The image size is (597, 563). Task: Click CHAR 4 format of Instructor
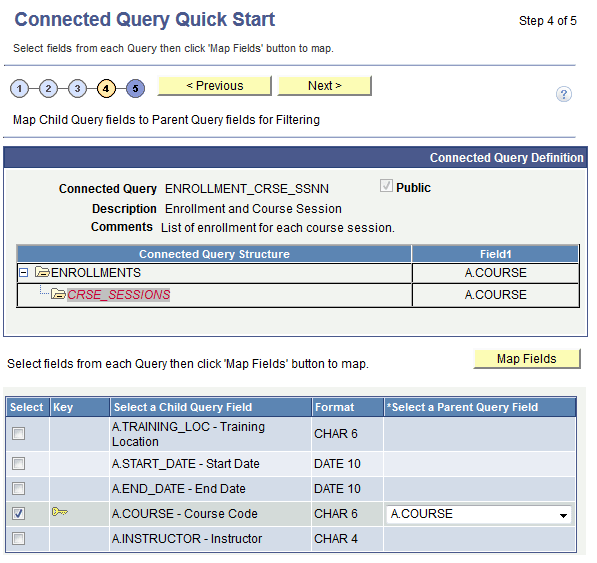point(336,539)
